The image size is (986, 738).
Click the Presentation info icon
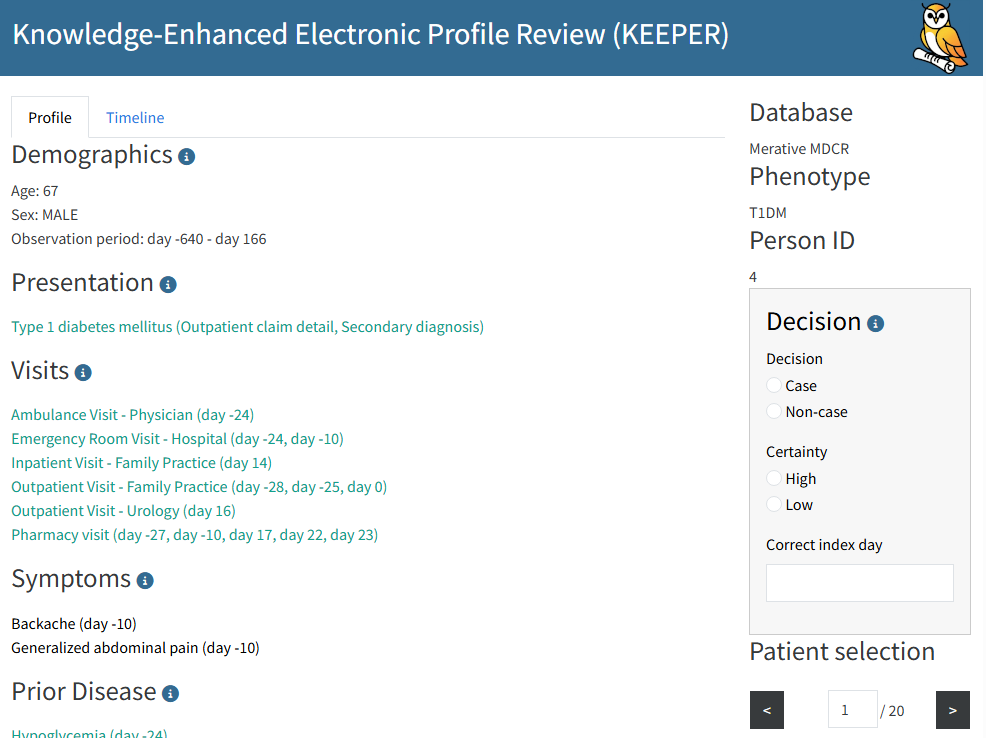168,285
